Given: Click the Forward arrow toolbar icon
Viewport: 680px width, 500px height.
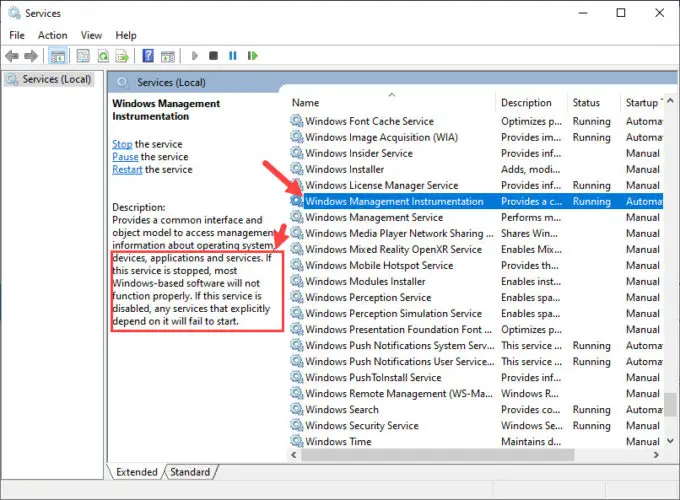Looking at the screenshot, I should coord(31,56).
